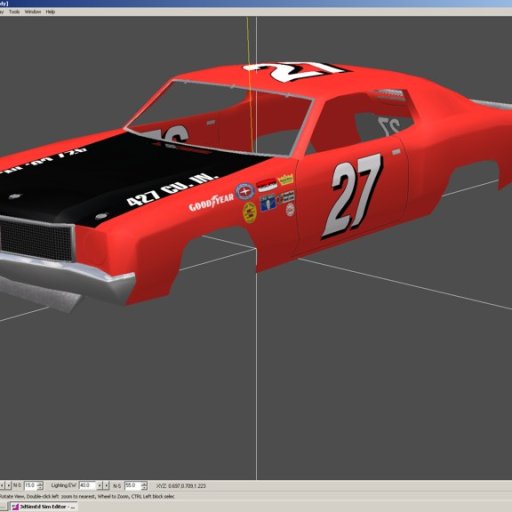
Task: Switch to 3dSimEd Sim Editor taskbar button
Action: point(43,507)
